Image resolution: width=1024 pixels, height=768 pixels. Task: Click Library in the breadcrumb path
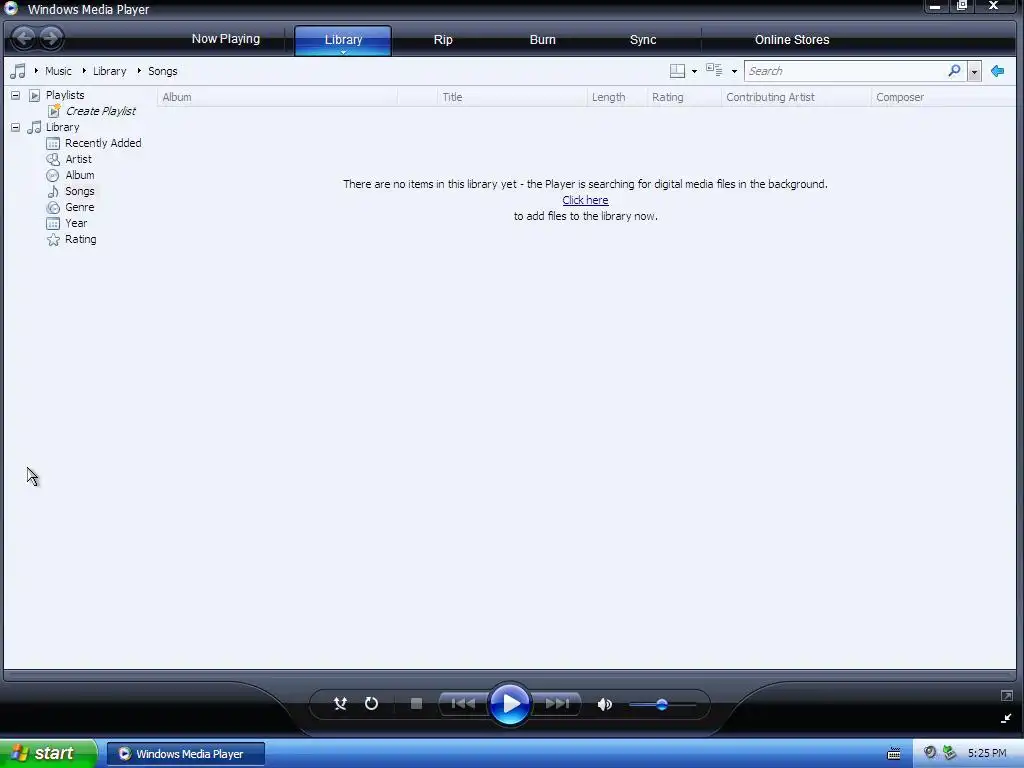109,71
